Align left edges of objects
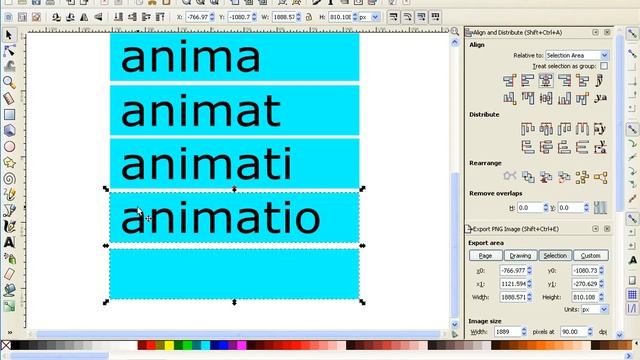The height and width of the screenshot is (360, 640). click(528, 80)
